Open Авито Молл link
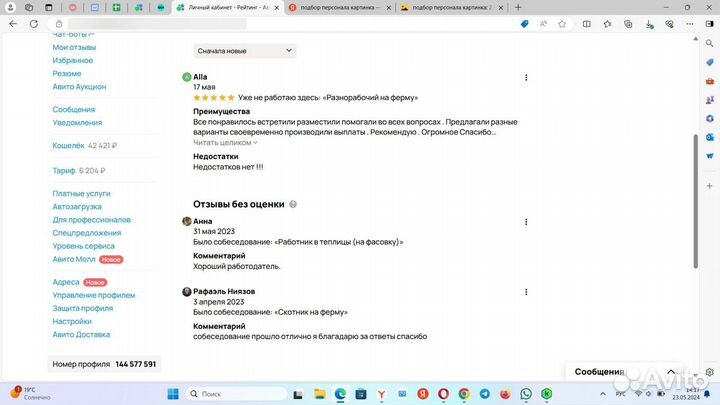Screen dimensions: 720x405 73,259
